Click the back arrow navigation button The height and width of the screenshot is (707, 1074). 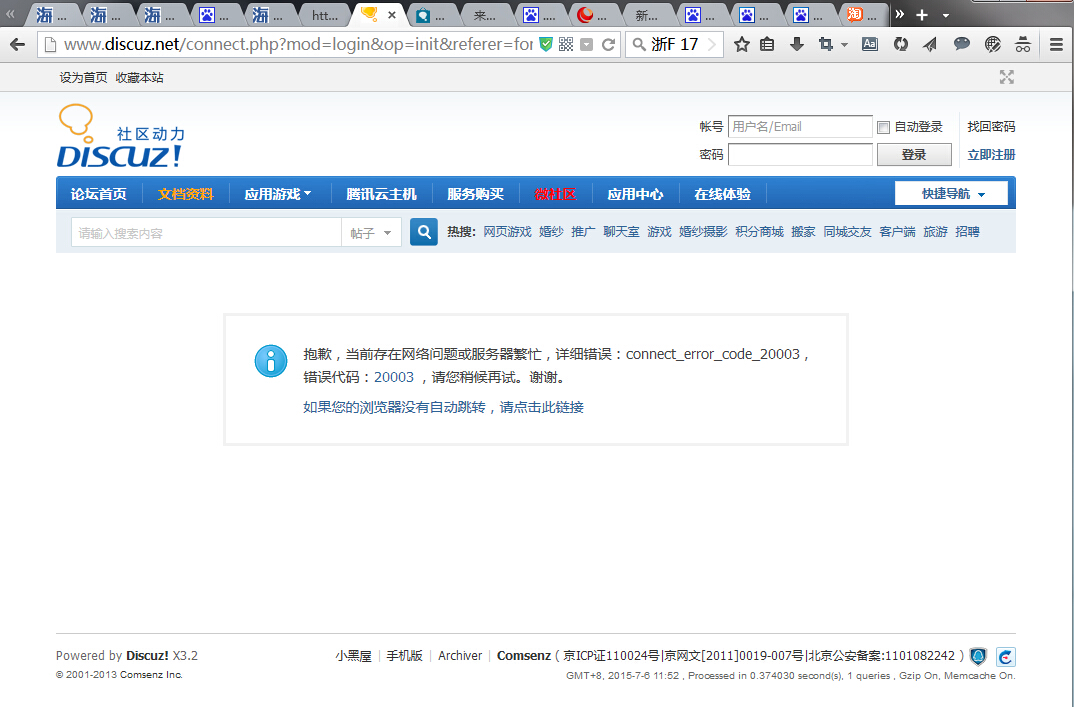pyautogui.click(x=17, y=44)
